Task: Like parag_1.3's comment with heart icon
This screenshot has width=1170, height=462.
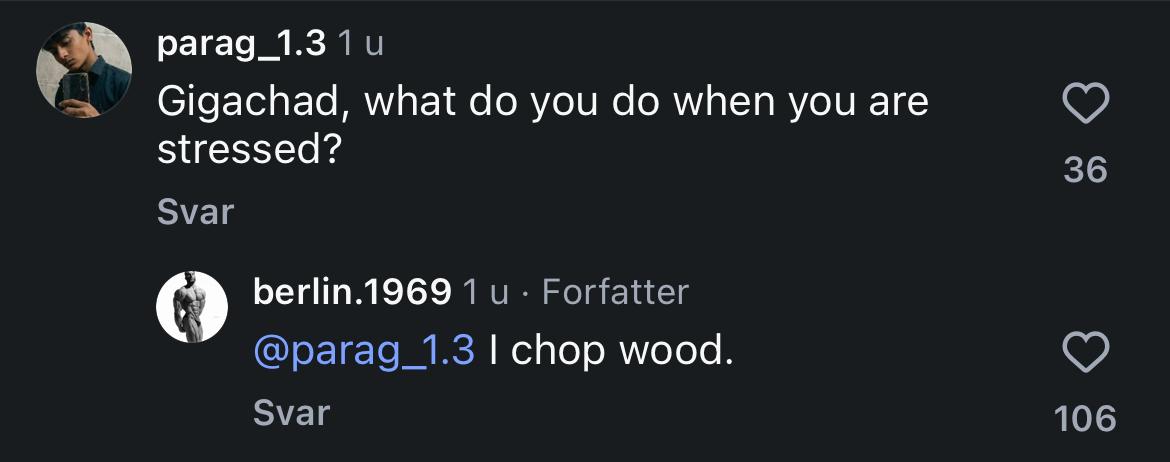Action: coord(1085,104)
